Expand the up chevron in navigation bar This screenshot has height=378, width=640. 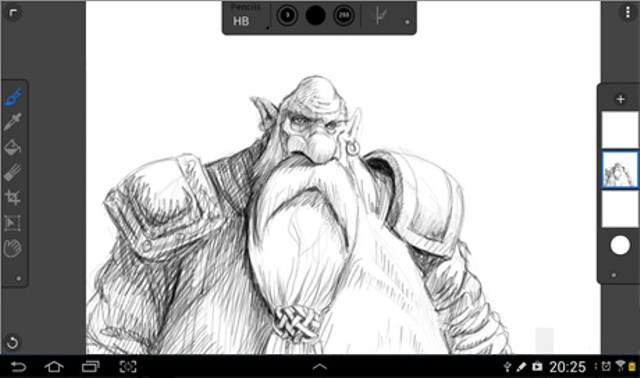tap(320, 367)
